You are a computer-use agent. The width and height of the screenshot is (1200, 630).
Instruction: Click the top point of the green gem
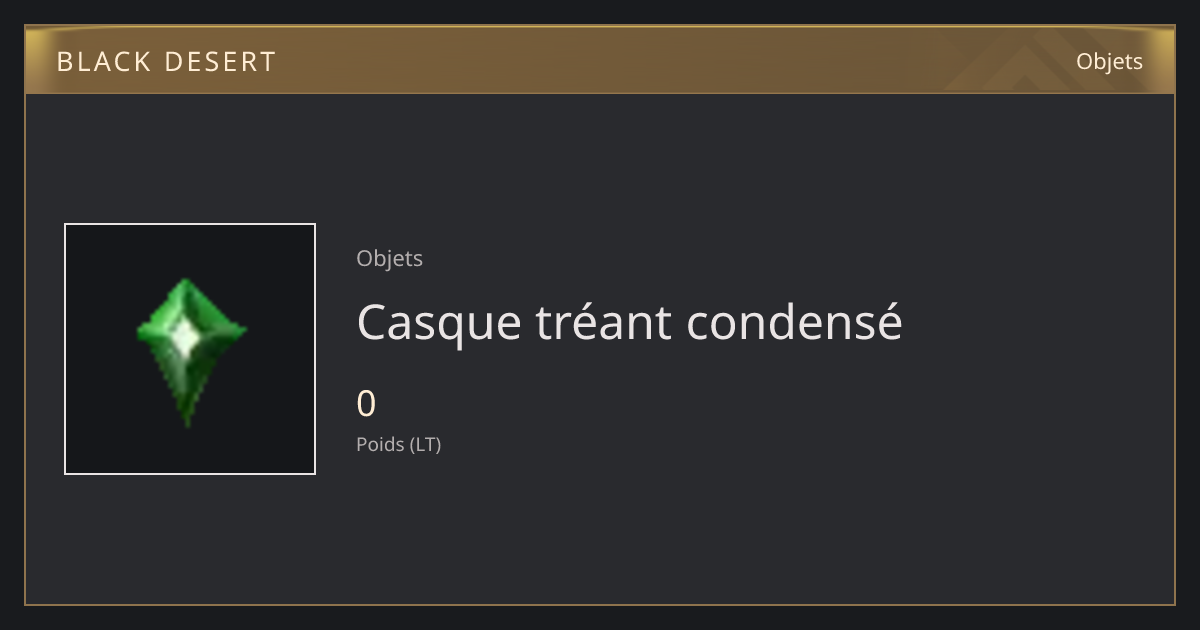pos(182,284)
